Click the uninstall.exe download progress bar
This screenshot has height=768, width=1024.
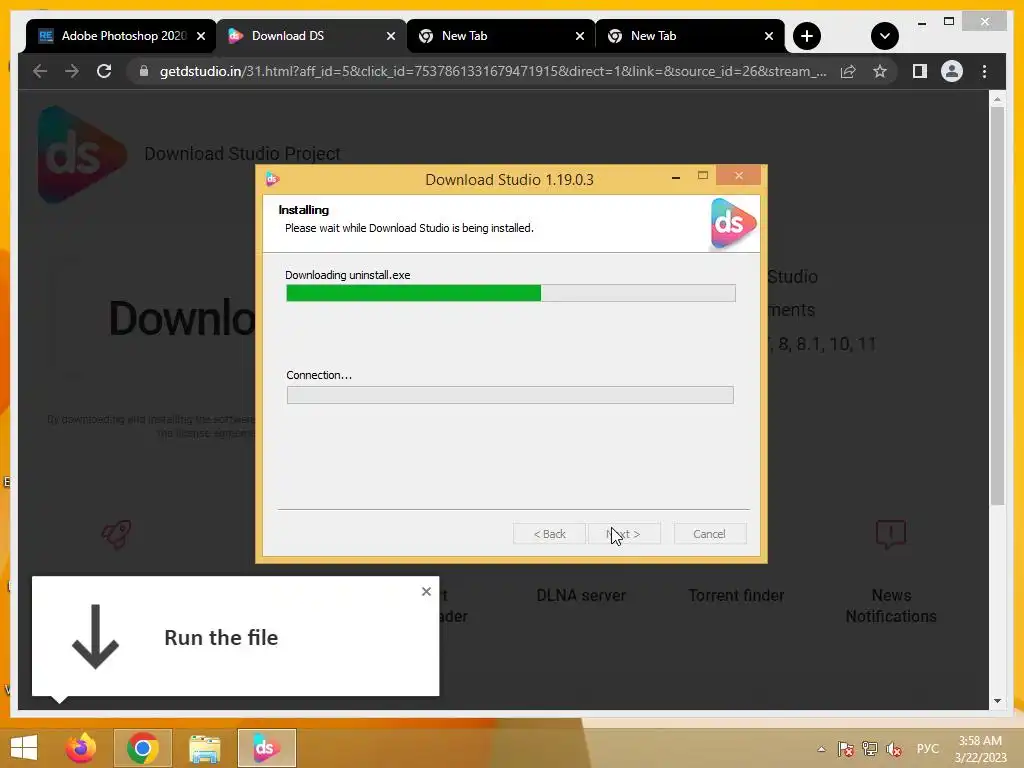click(511, 293)
